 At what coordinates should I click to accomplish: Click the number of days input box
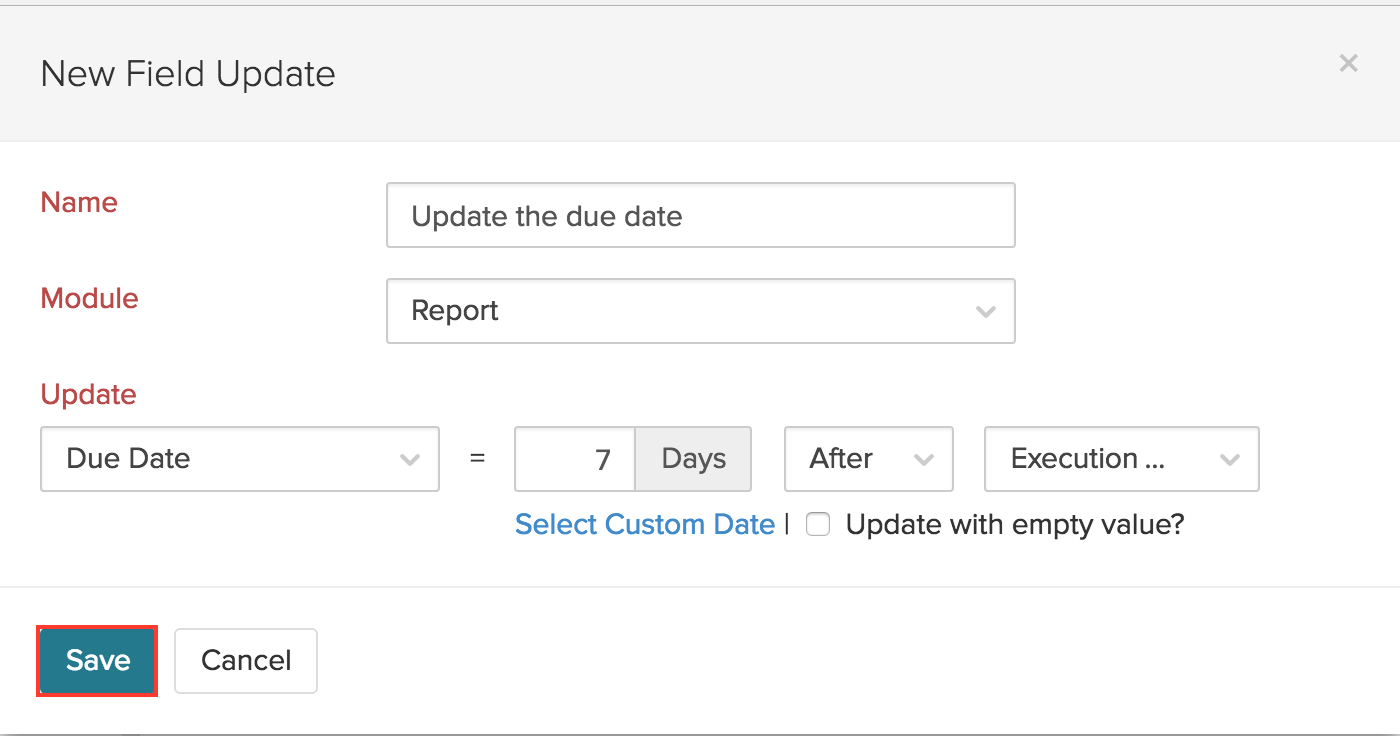[575, 459]
